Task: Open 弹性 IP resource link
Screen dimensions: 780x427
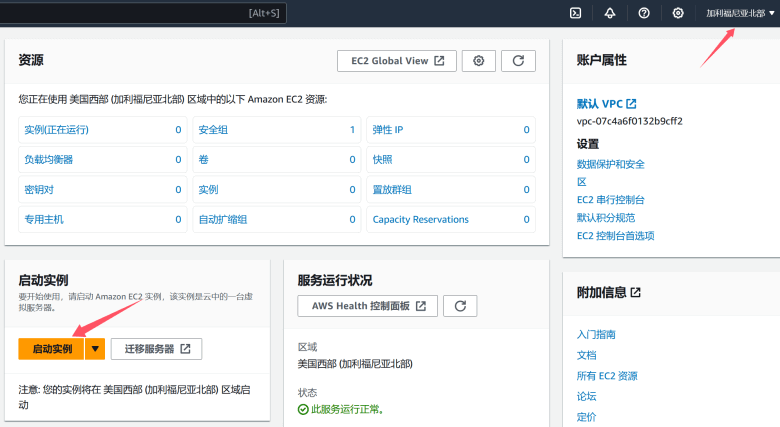Action: click(x=388, y=130)
